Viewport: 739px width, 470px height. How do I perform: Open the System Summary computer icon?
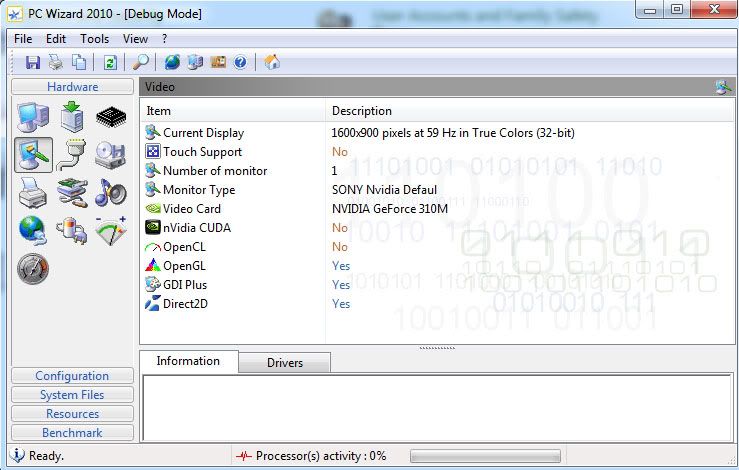33,116
